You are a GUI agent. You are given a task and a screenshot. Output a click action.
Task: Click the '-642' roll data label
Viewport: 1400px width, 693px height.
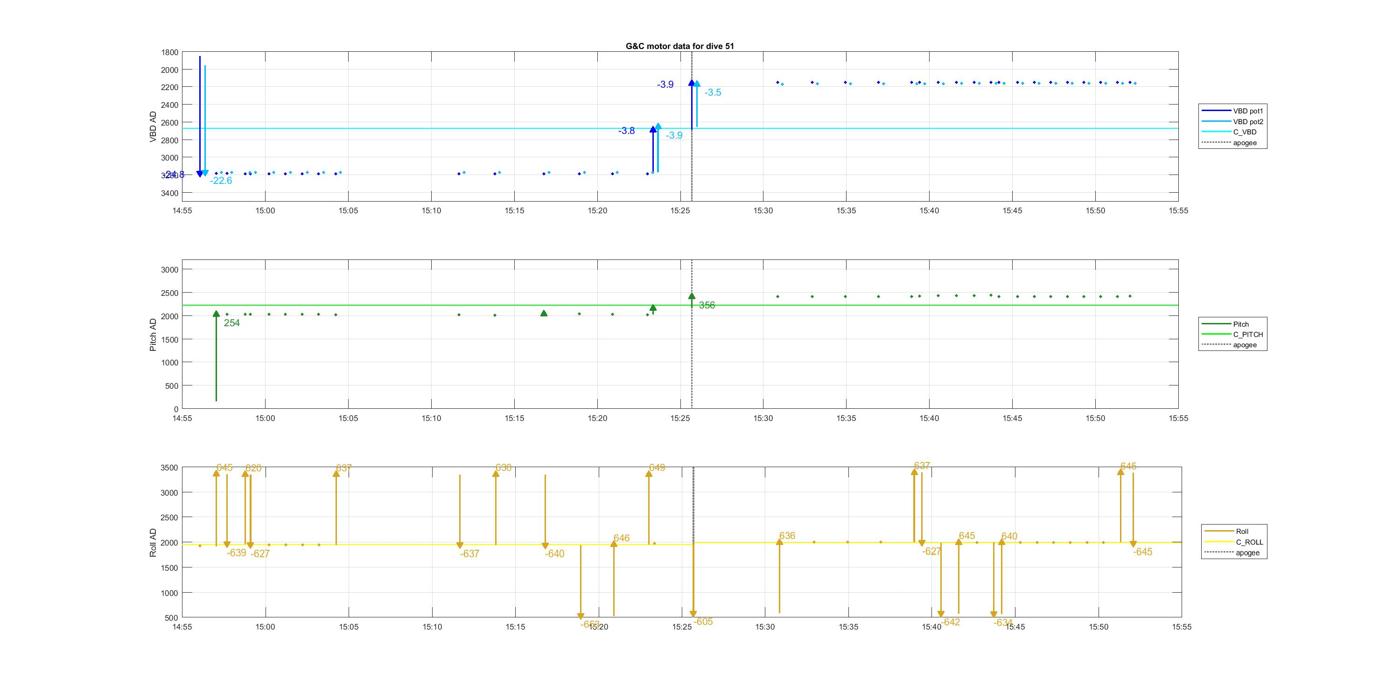951,623
